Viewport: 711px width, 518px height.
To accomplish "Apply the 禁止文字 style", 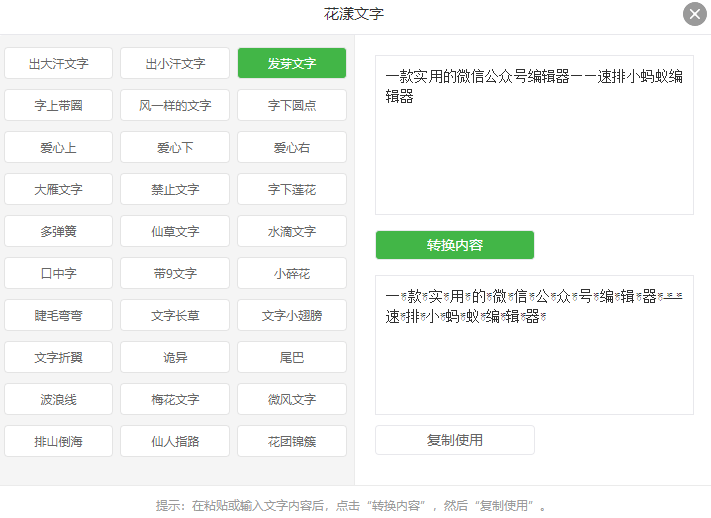I will (x=175, y=189).
